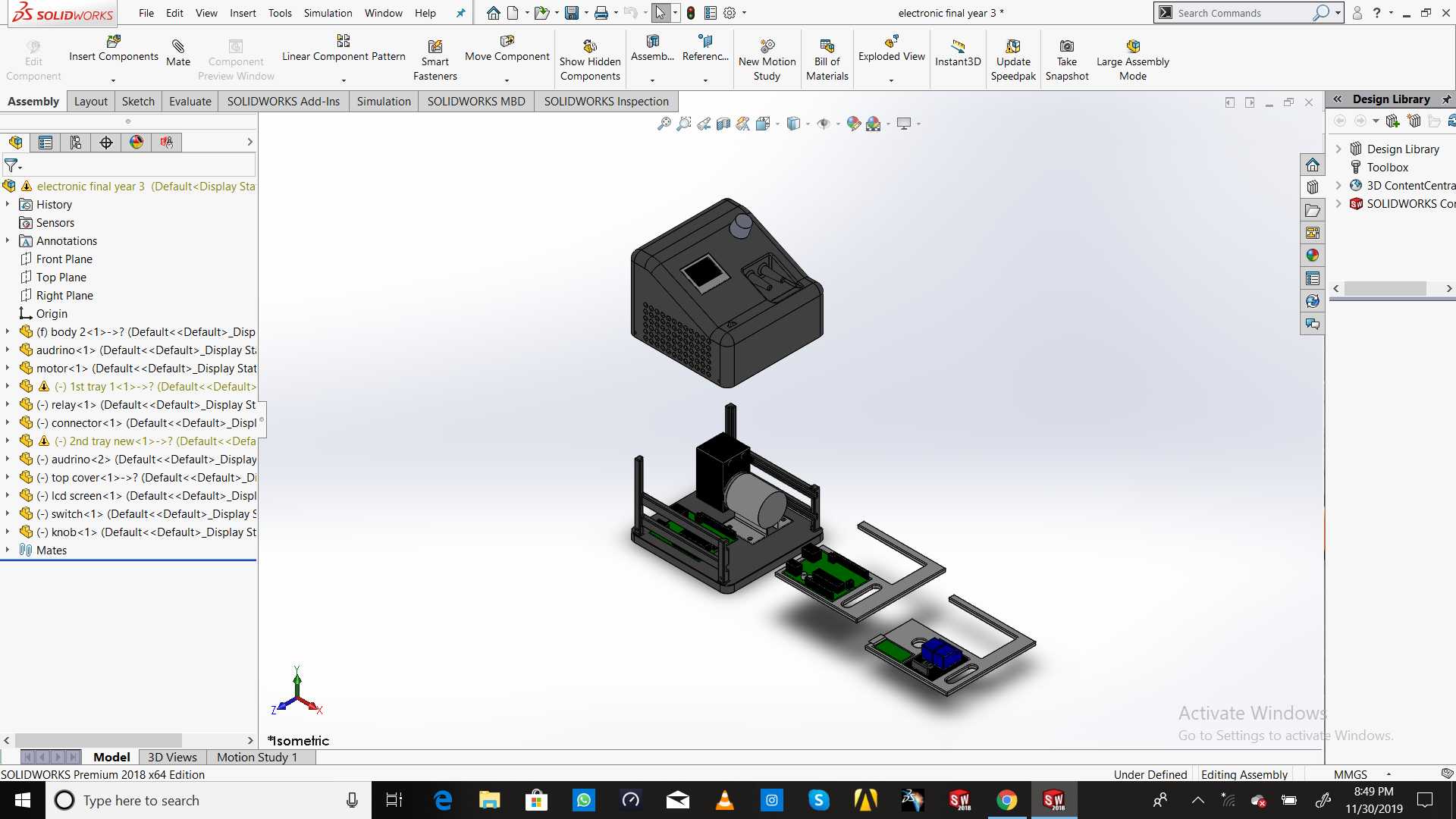
Task: Open Linear Component Pattern tool
Action: pos(344,49)
